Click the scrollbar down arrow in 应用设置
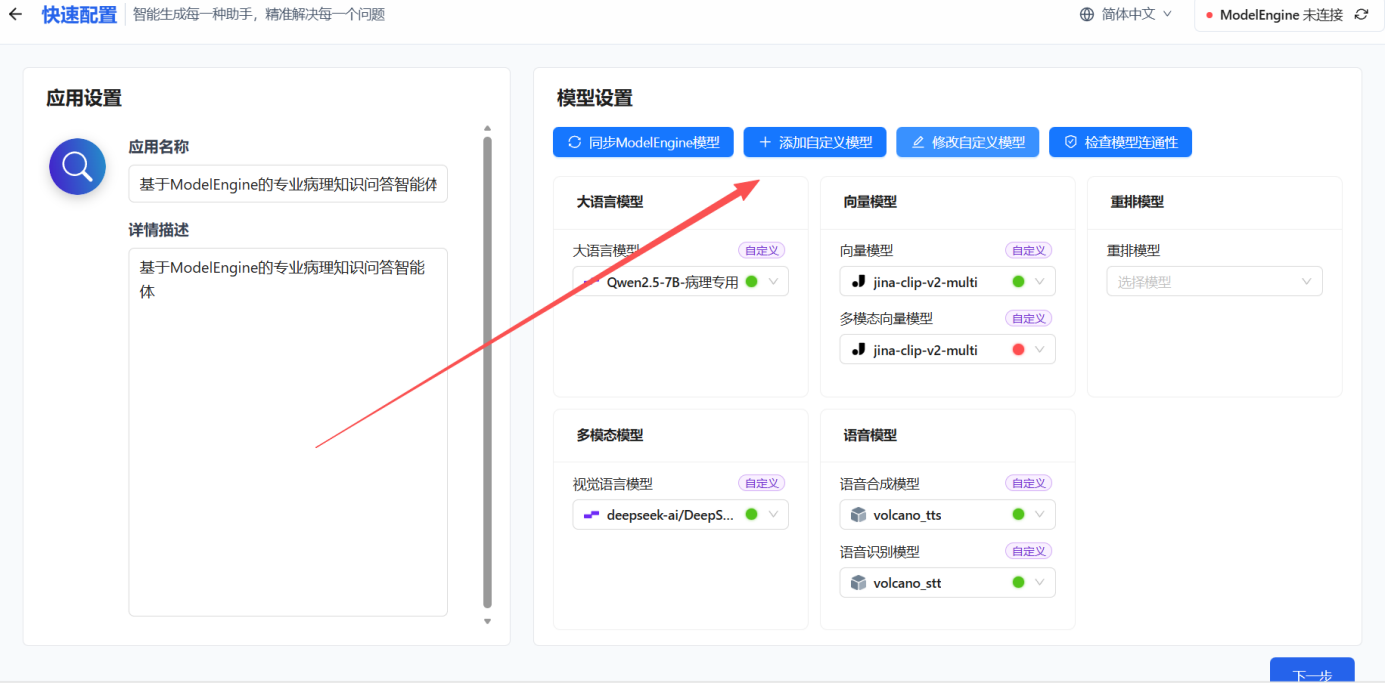Screen dimensions: 1385x683 [x=488, y=621]
